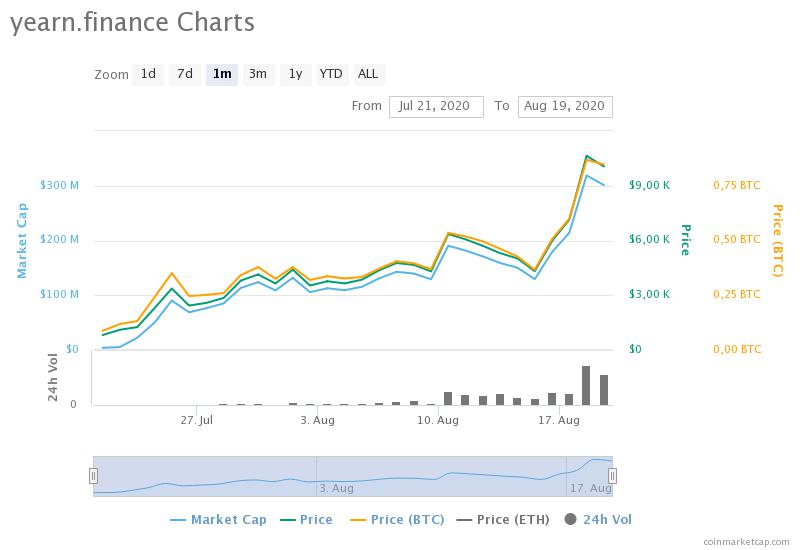This screenshot has width=800, height=550.
Task: Set zoom to 1y
Action: (x=295, y=74)
